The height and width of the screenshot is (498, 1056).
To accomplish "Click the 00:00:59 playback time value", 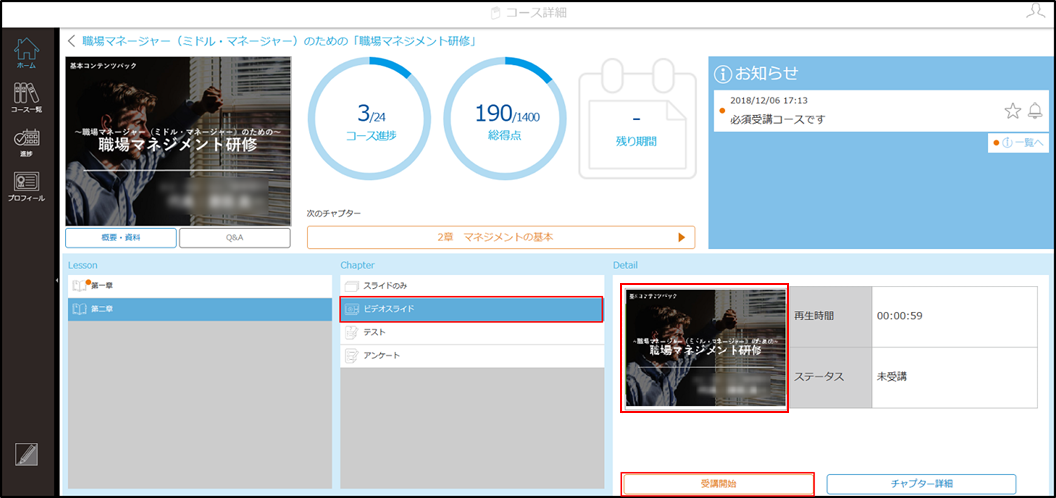I will 899,316.
